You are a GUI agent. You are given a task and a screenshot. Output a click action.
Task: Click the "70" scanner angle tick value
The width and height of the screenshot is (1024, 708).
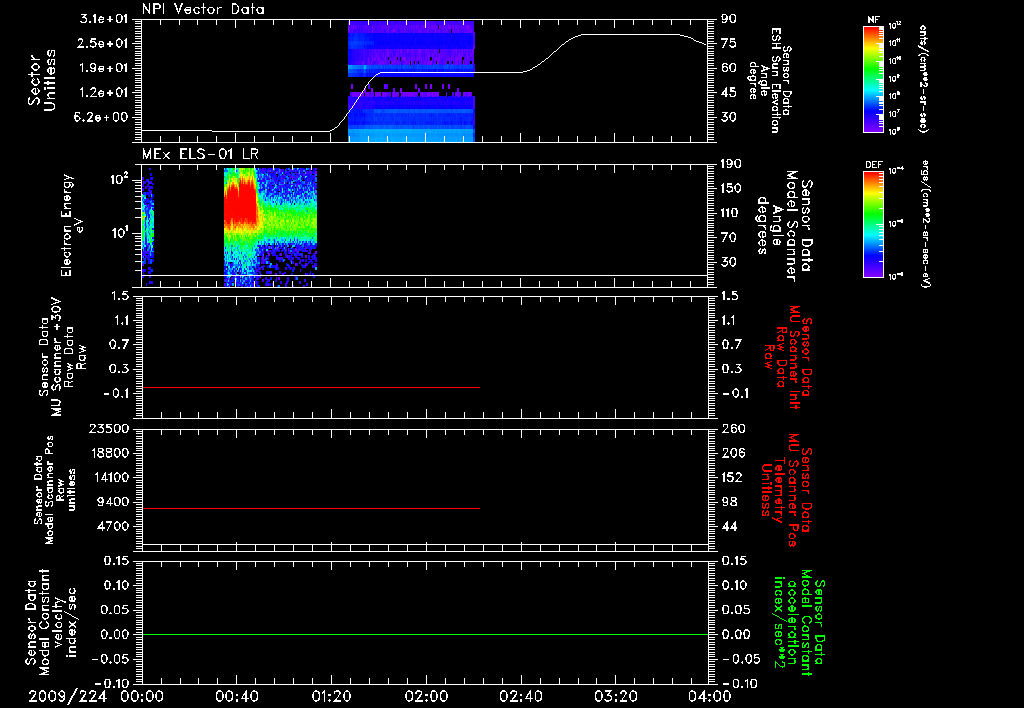(x=729, y=238)
